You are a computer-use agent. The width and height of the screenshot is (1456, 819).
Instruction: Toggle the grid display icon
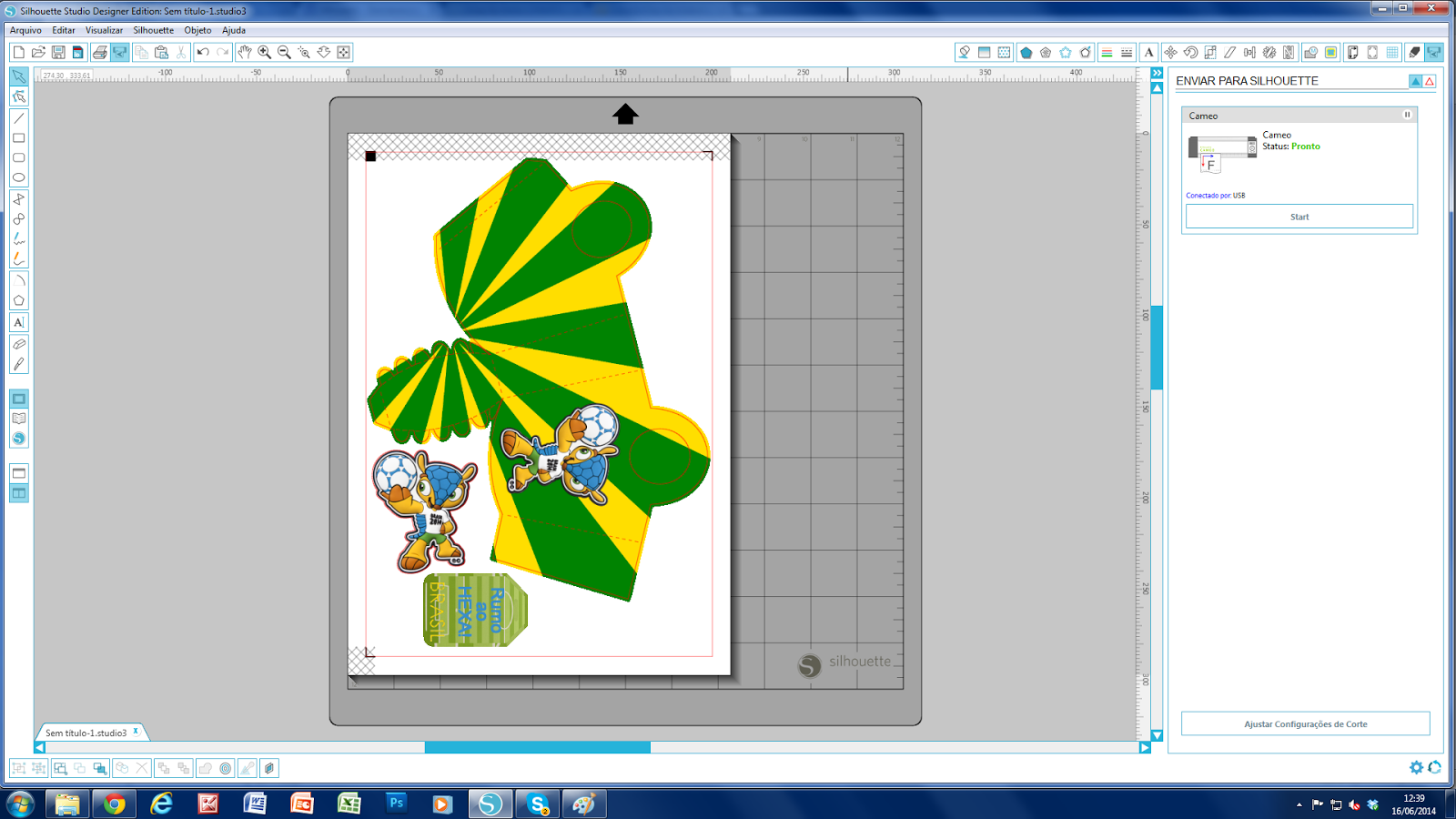(x=1392, y=53)
